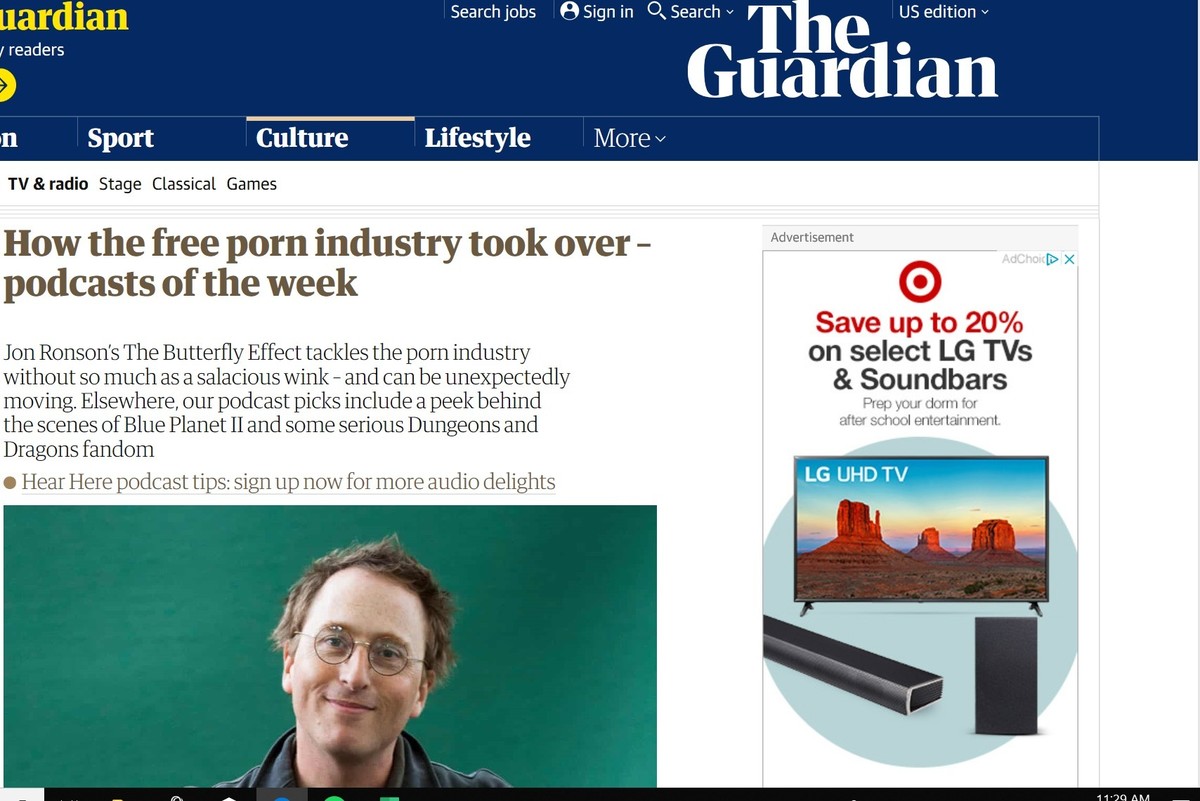
Task: Select the Games subsection link
Action: (x=252, y=184)
